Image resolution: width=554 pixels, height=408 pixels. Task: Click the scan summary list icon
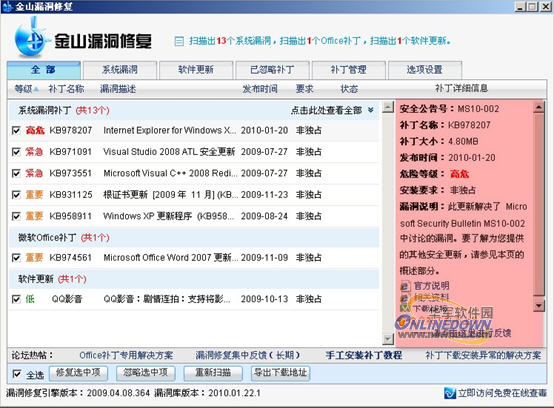point(179,41)
